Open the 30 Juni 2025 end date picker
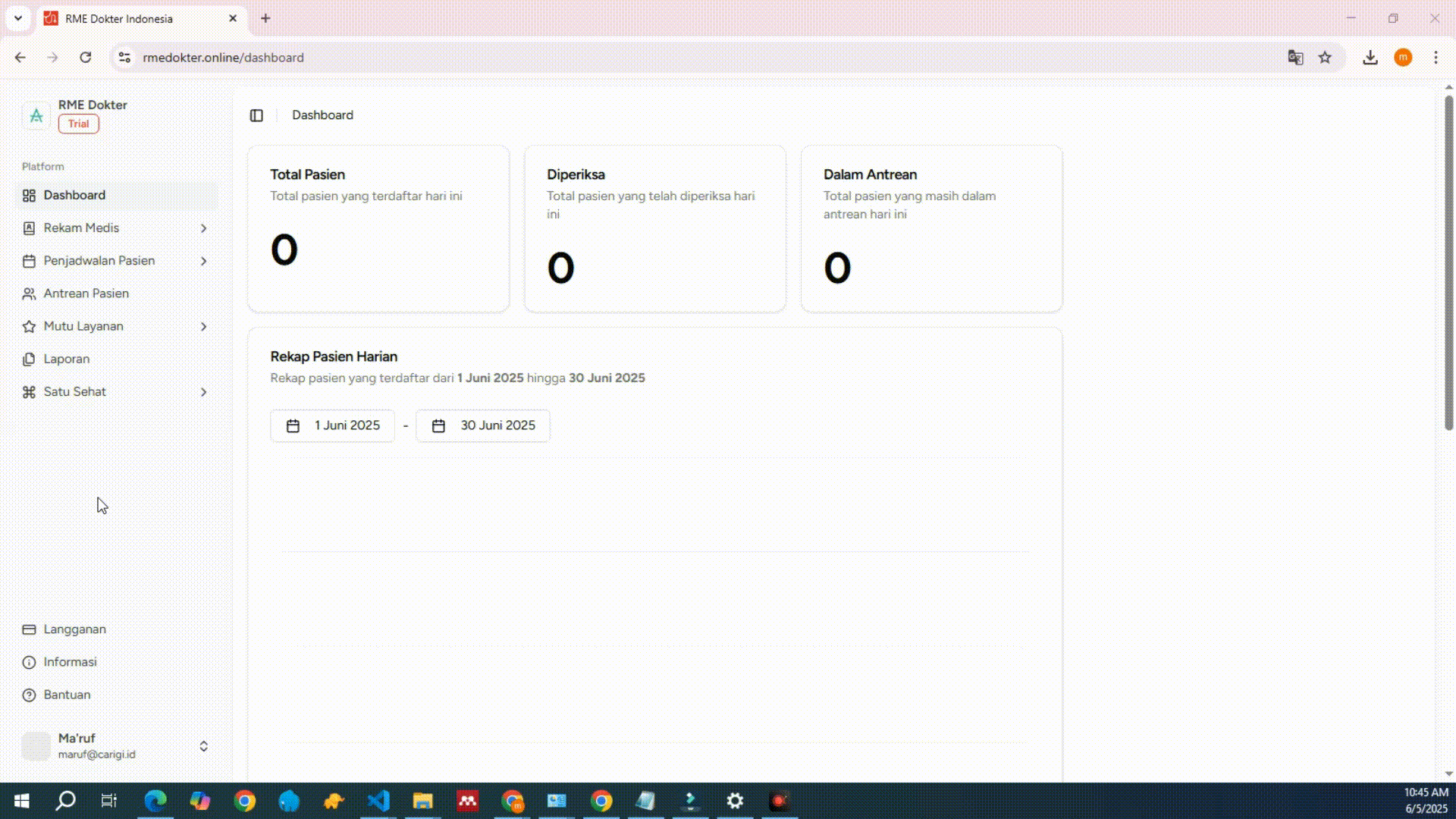The height and width of the screenshot is (819, 1456). click(483, 425)
